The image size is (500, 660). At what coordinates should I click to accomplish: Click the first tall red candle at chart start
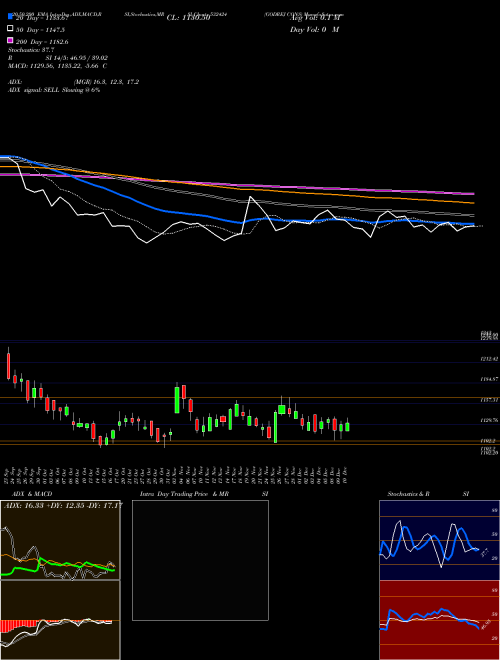(8, 365)
